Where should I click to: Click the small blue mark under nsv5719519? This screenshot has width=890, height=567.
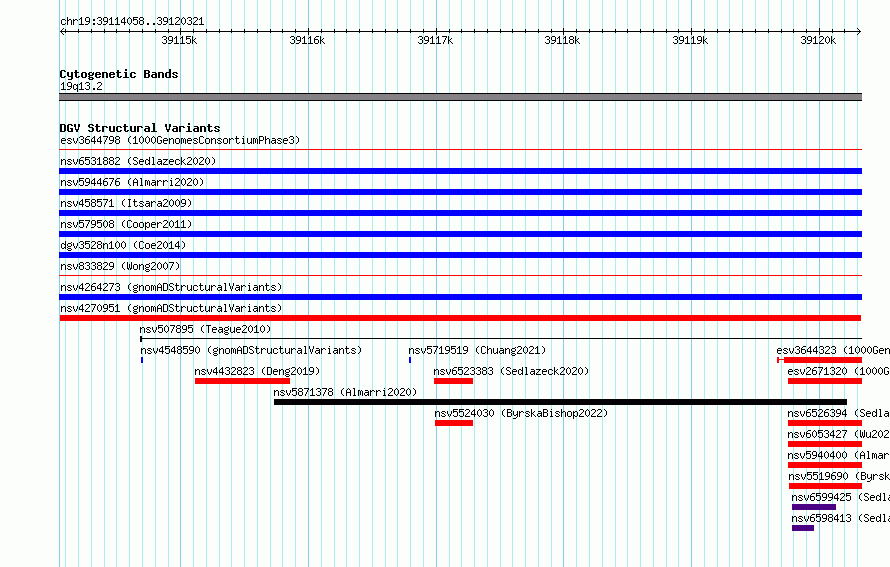[410, 360]
